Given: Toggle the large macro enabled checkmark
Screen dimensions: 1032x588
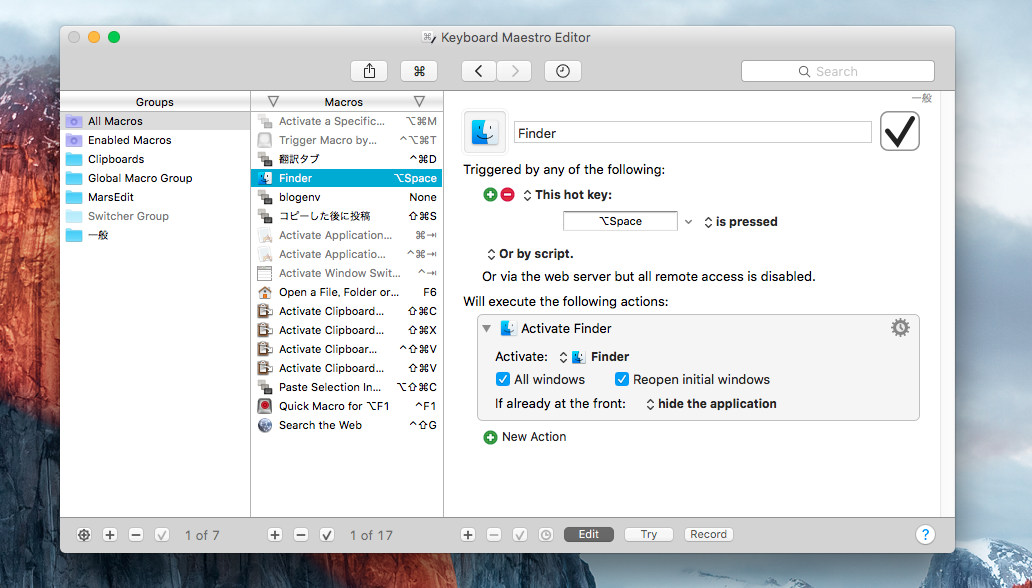Looking at the screenshot, I should coord(899,132).
